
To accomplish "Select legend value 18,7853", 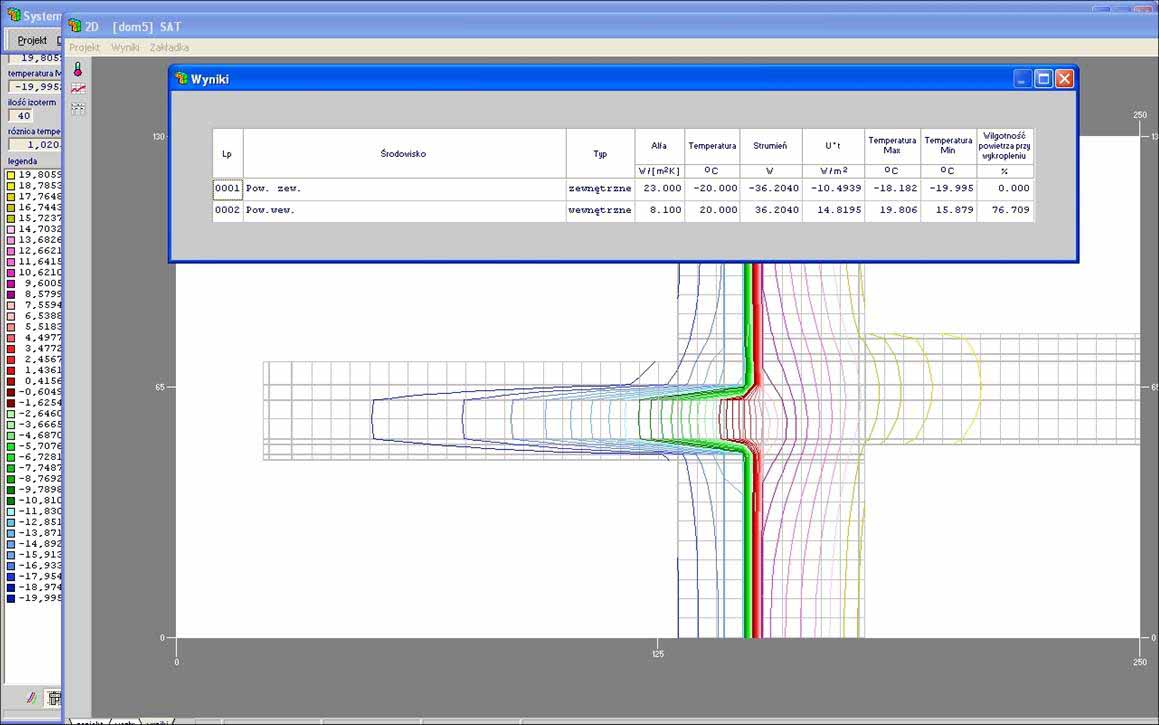I will (x=40, y=186).
